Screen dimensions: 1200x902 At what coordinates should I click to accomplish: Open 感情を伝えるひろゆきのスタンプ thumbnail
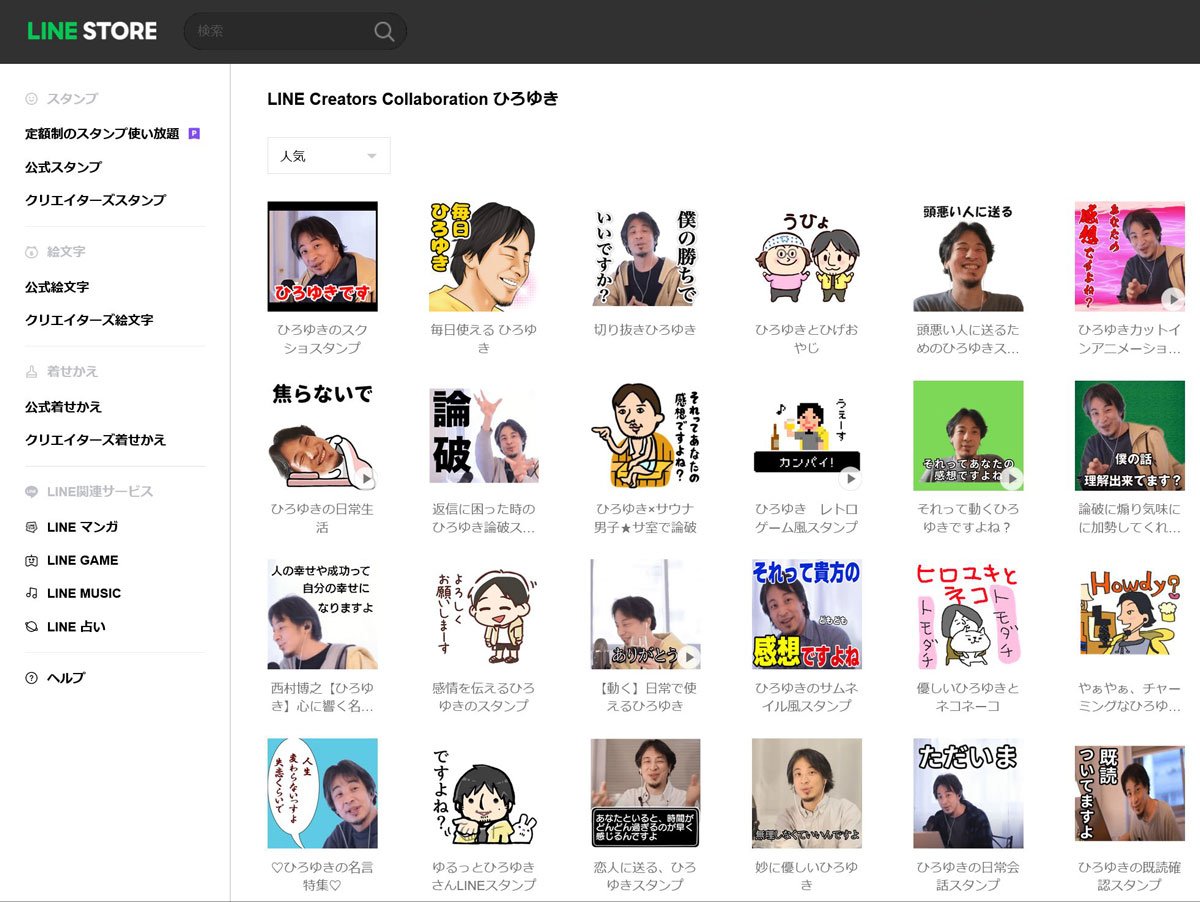coord(484,614)
